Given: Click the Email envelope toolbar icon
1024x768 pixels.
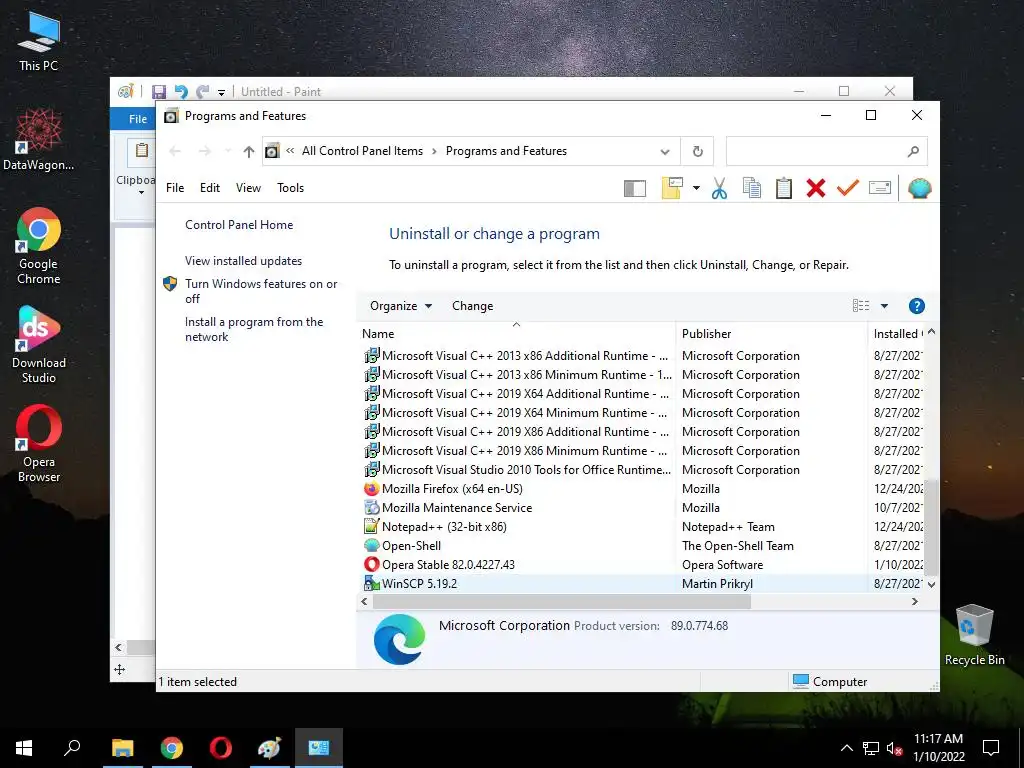Looking at the screenshot, I should point(880,188).
